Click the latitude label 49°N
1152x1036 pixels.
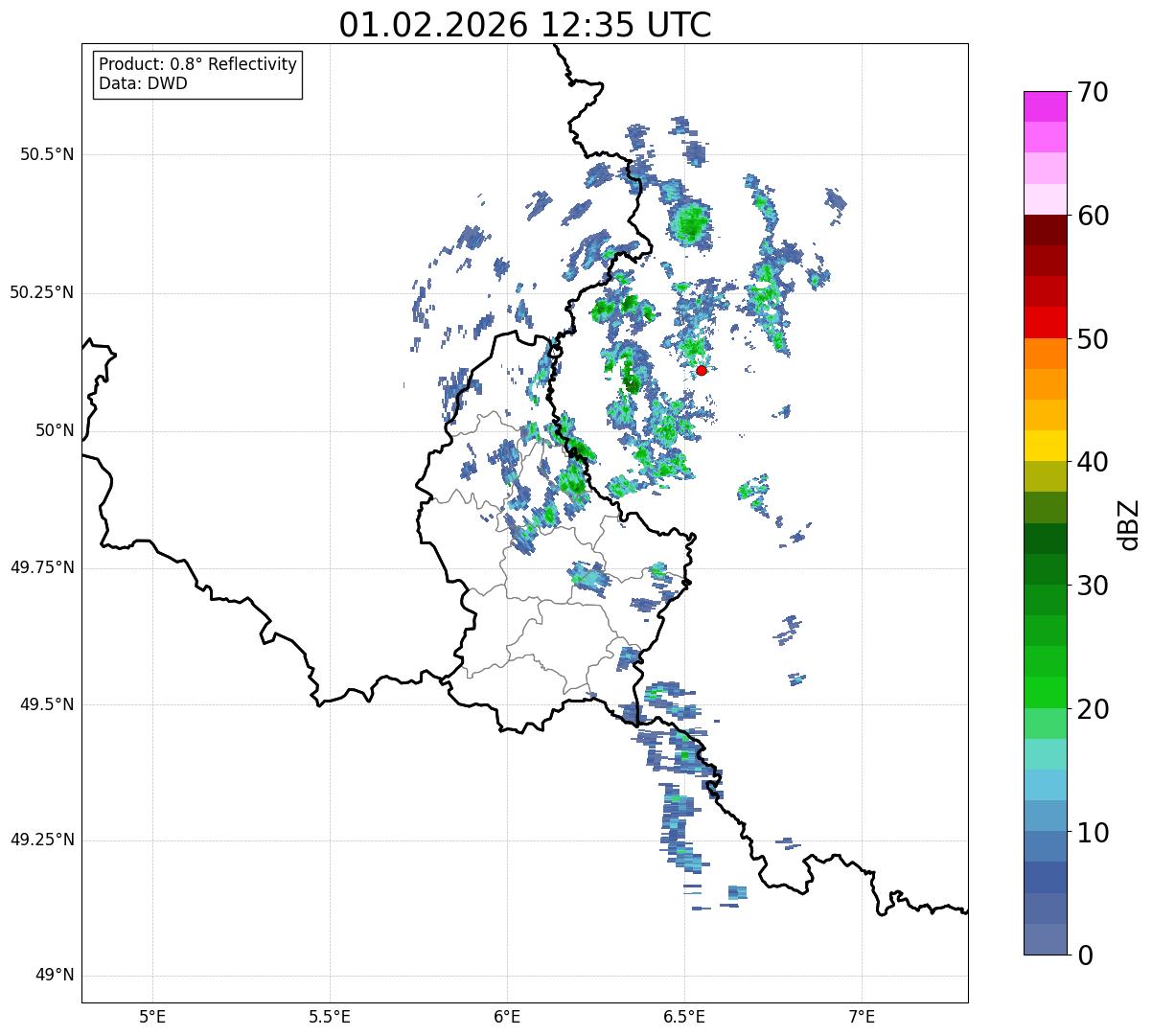55,976
